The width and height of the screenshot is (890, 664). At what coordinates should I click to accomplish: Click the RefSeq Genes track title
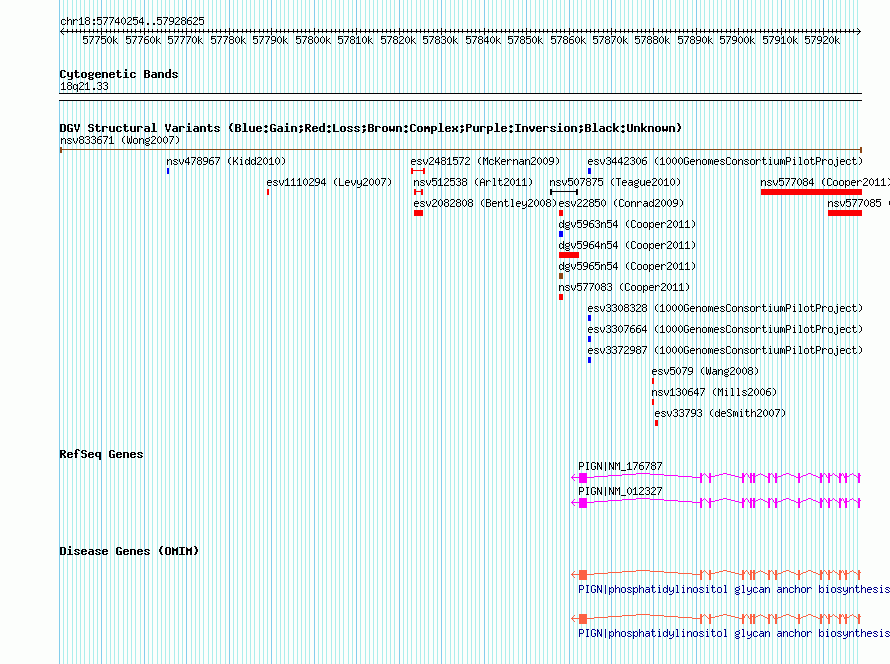tap(101, 454)
